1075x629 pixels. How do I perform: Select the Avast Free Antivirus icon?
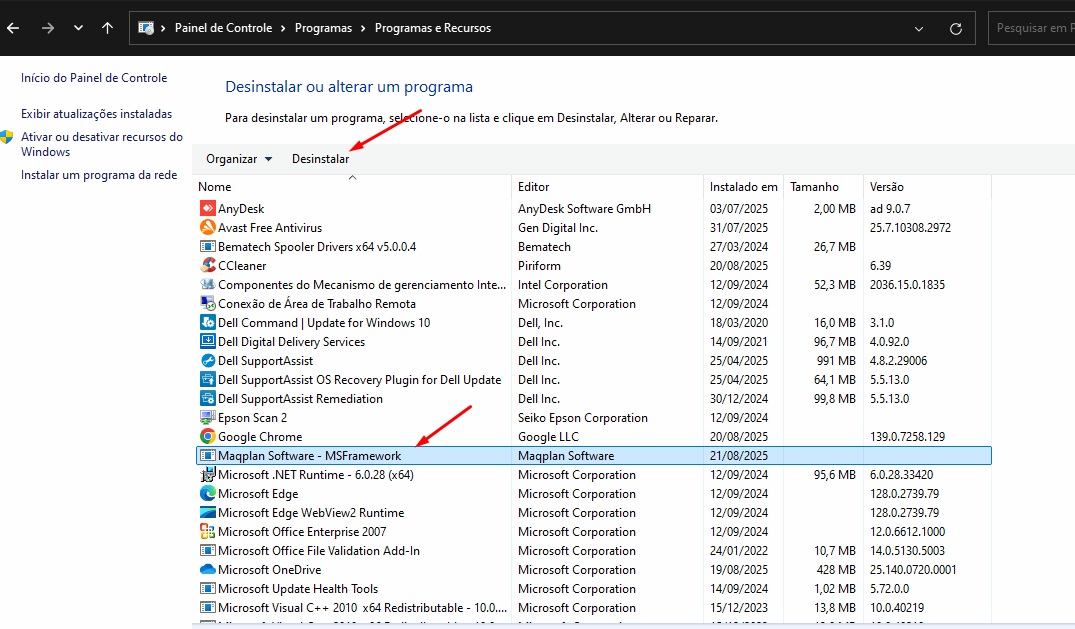207,227
